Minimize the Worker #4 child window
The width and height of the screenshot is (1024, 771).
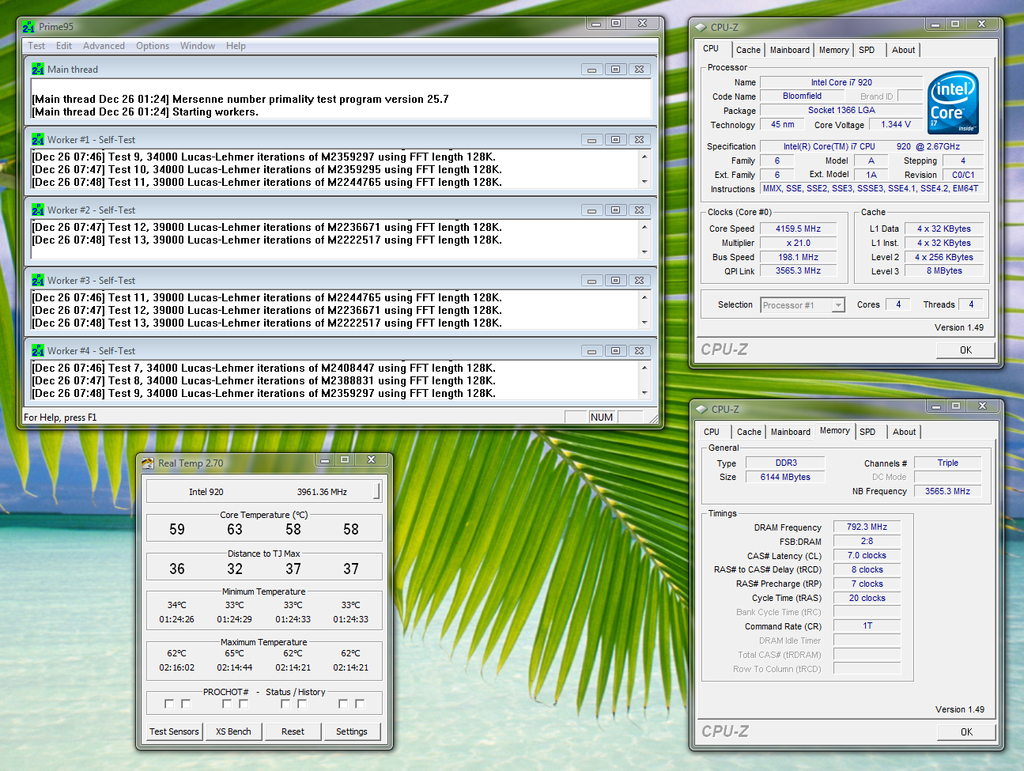pos(592,351)
